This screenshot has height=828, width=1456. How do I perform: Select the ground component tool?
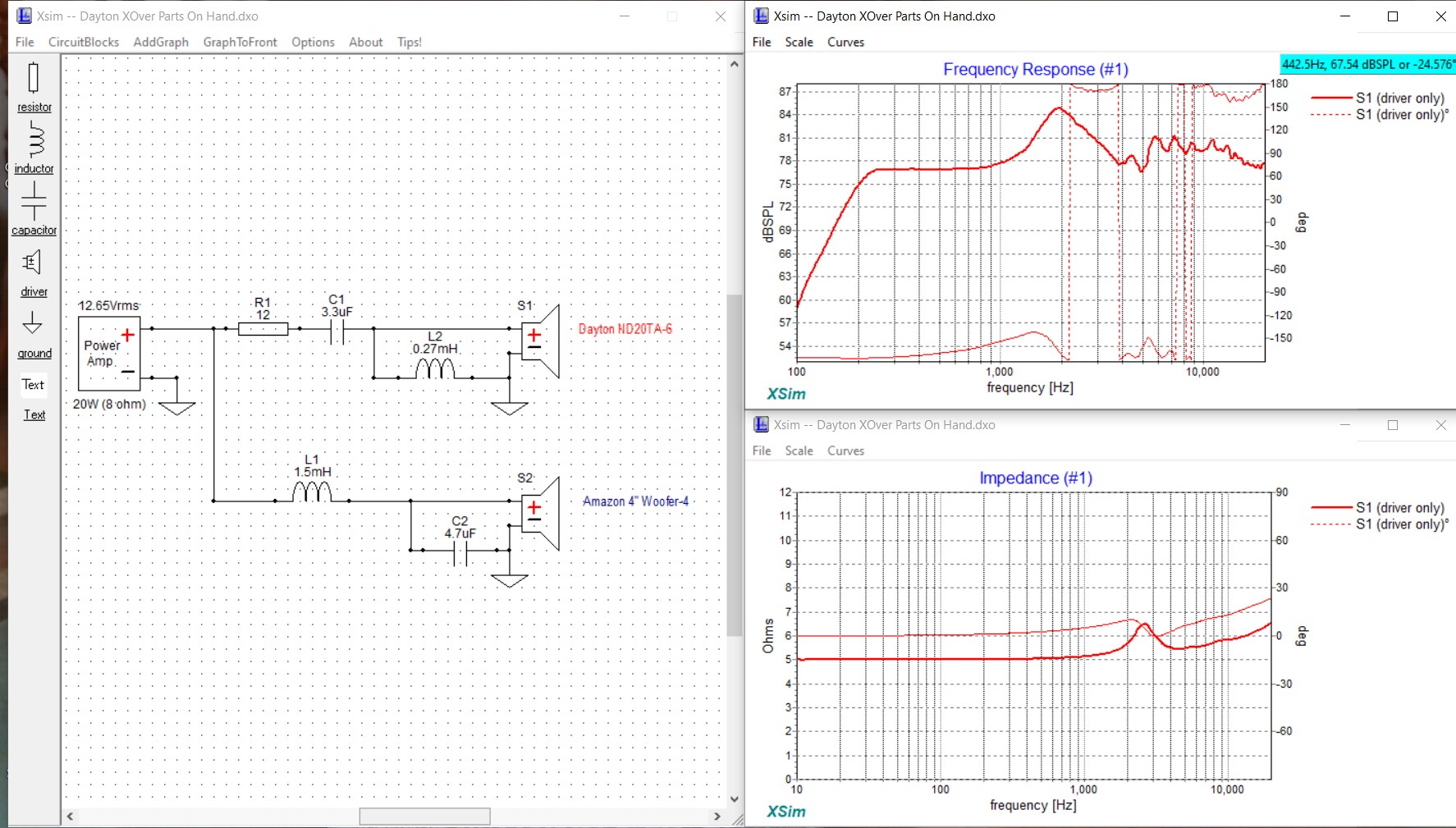coord(34,335)
